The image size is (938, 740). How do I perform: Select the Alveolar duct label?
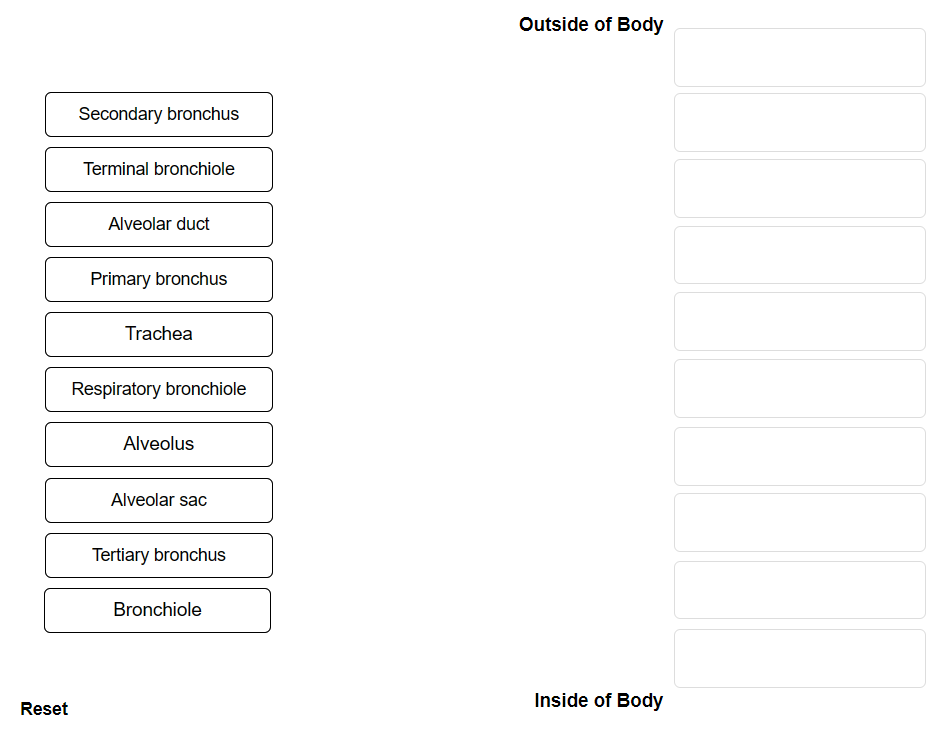coord(158,224)
